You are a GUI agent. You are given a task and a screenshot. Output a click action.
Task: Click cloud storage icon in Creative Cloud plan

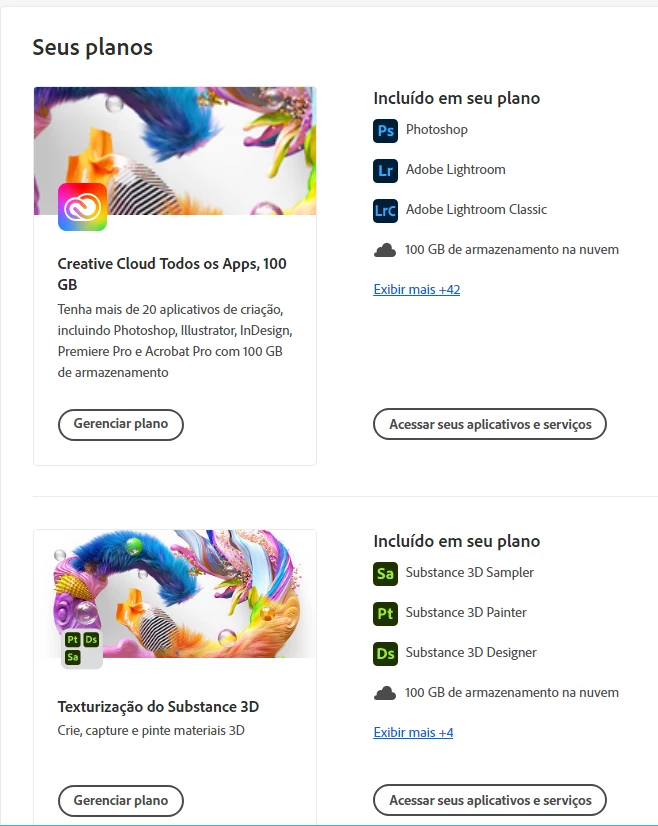click(385, 250)
